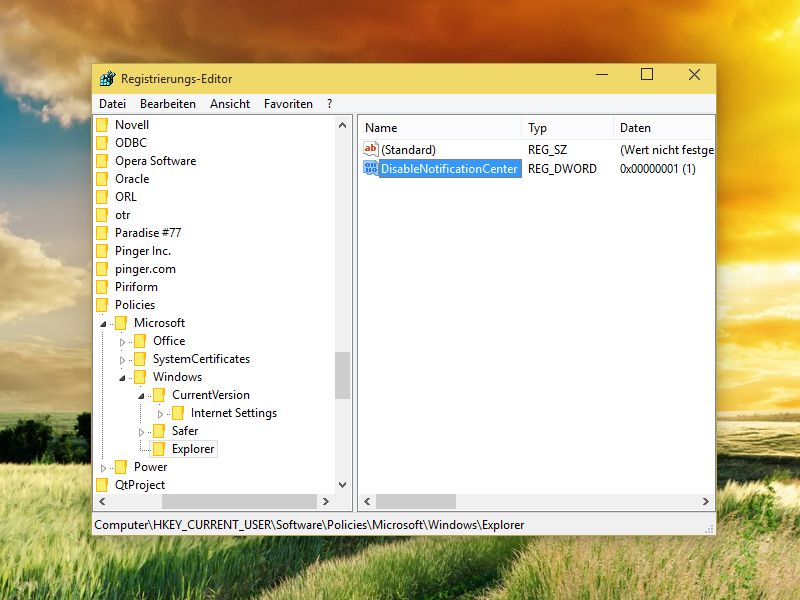Select the DisableNotificationCenter value name
Viewport: 800px width, 600px height.
click(x=449, y=169)
